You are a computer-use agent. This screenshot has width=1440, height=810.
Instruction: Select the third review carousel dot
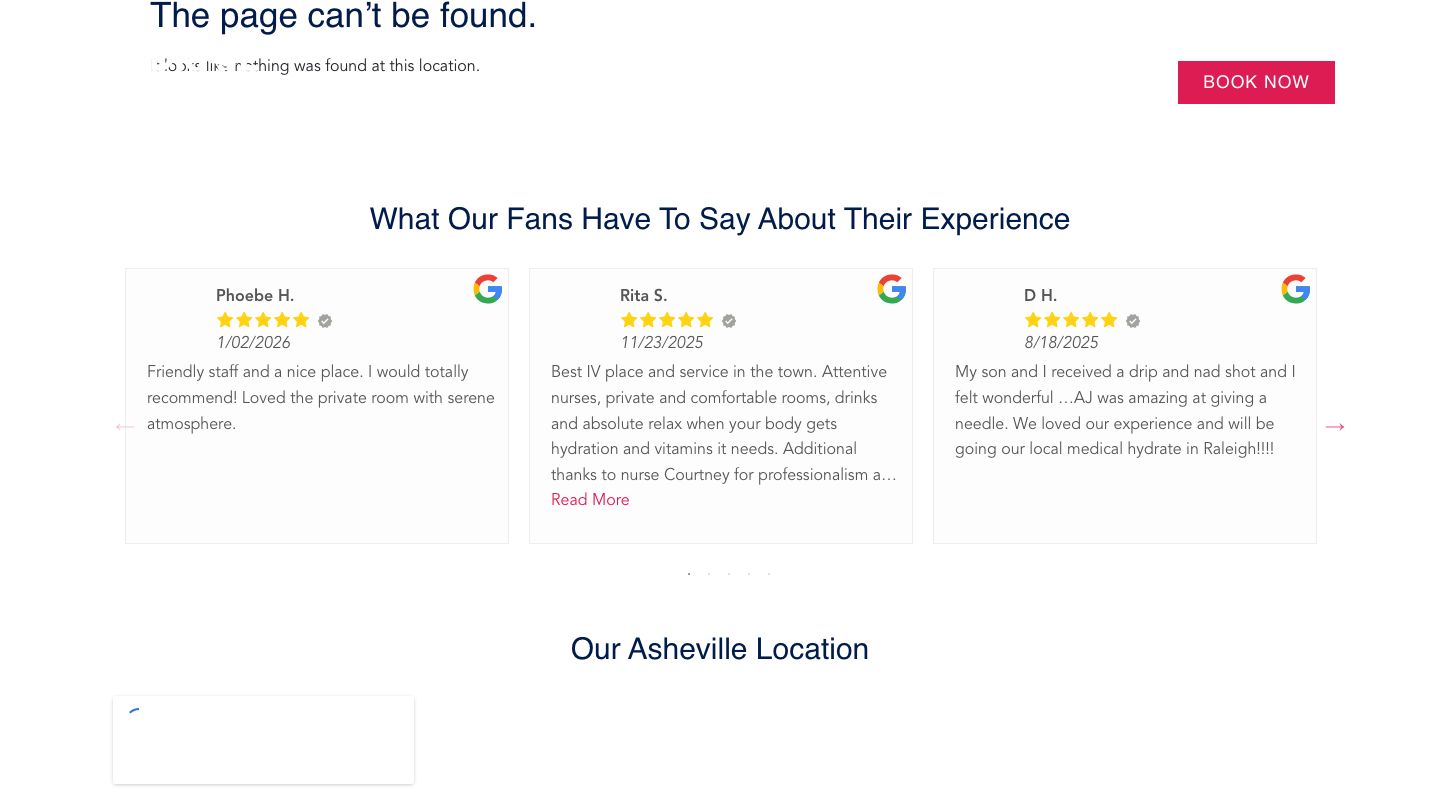(x=729, y=574)
